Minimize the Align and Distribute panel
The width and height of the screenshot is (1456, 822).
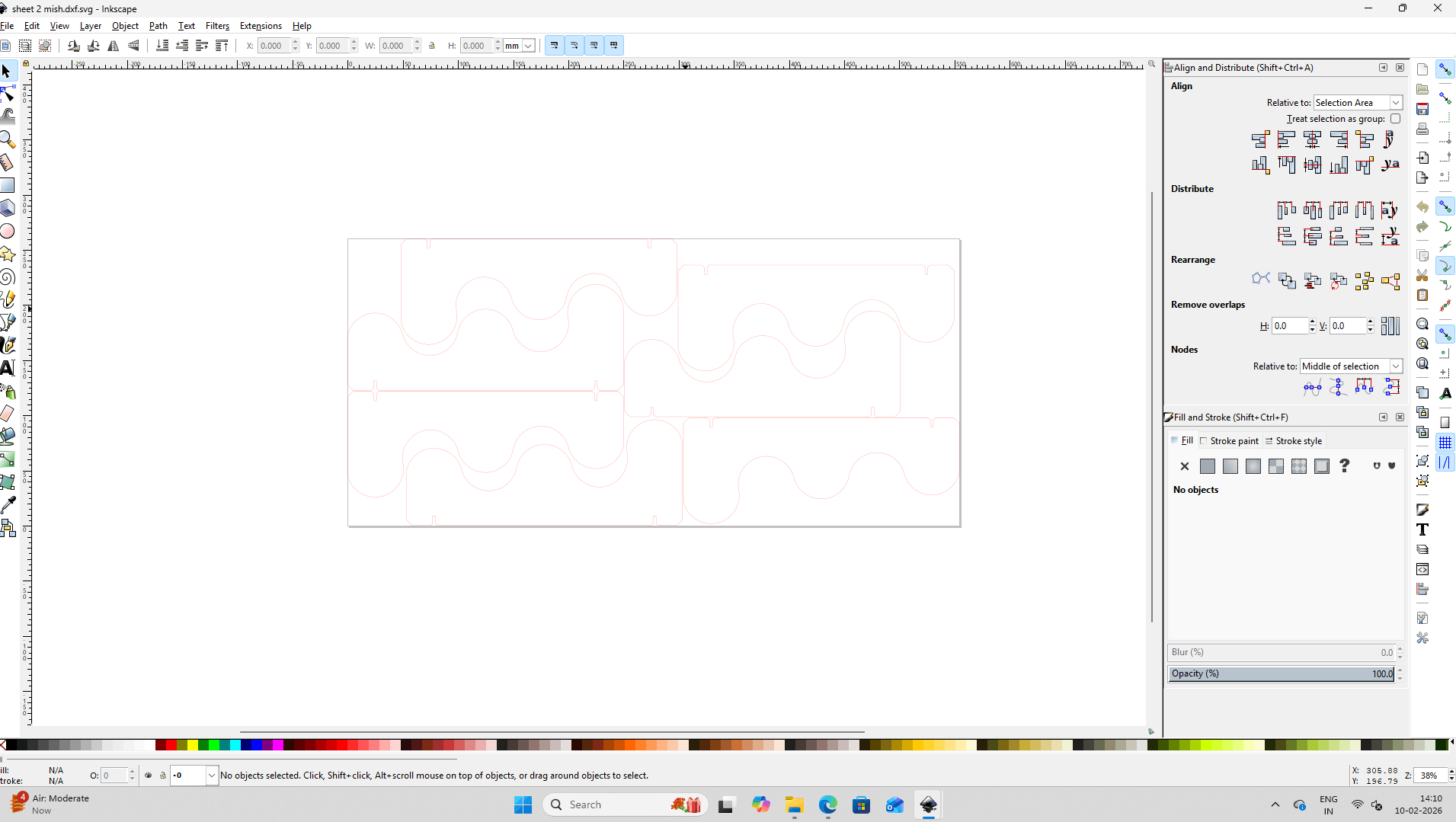click(x=1383, y=68)
